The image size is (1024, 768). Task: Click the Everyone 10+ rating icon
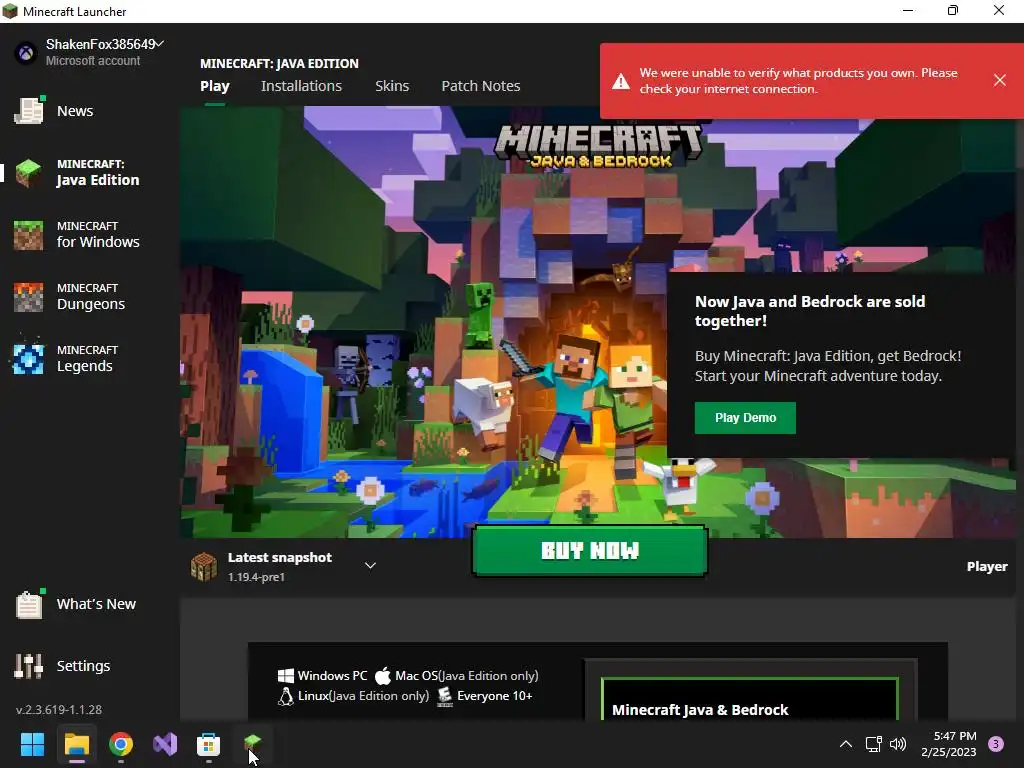[x=445, y=696]
